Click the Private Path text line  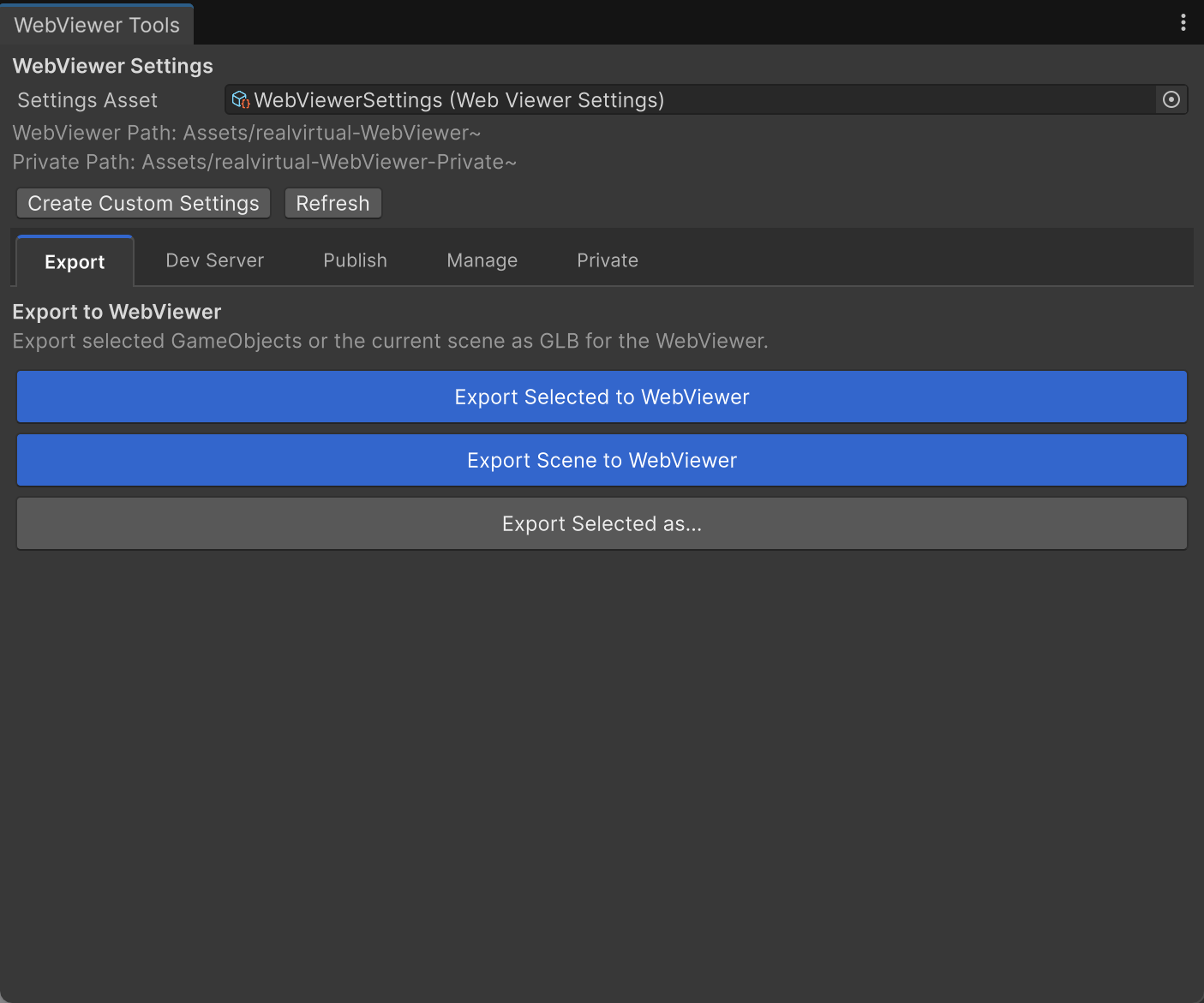pos(264,162)
